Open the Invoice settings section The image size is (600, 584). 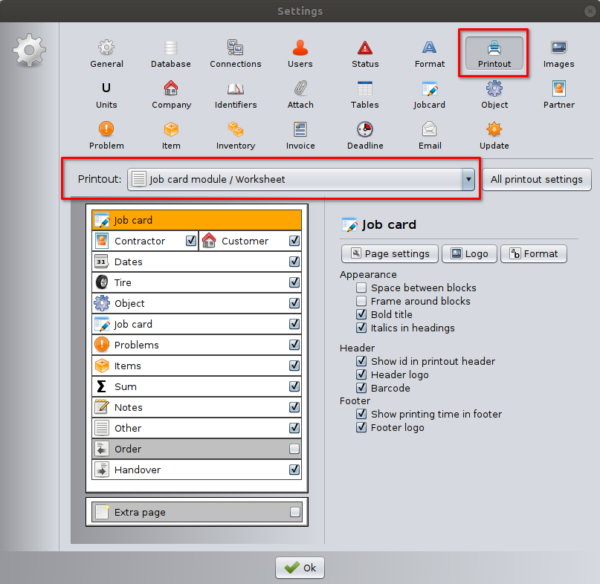[300, 136]
